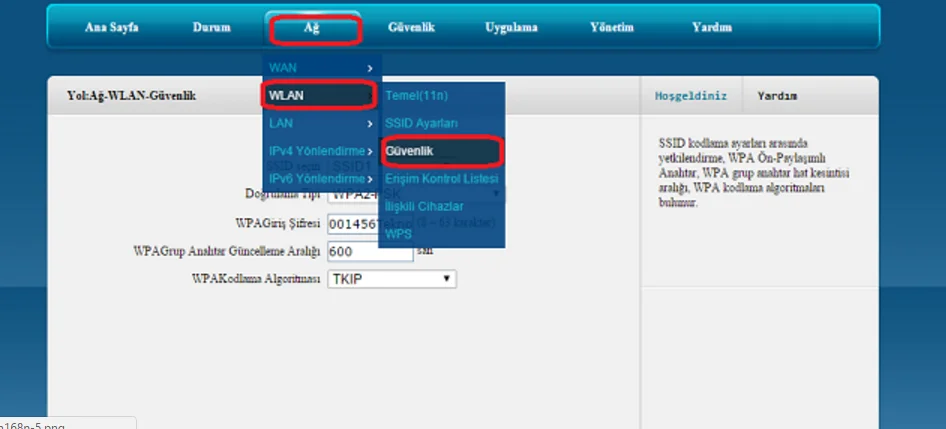Focus the WPA Grup Anahtar Güncelleme Aralığı field

point(369,253)
